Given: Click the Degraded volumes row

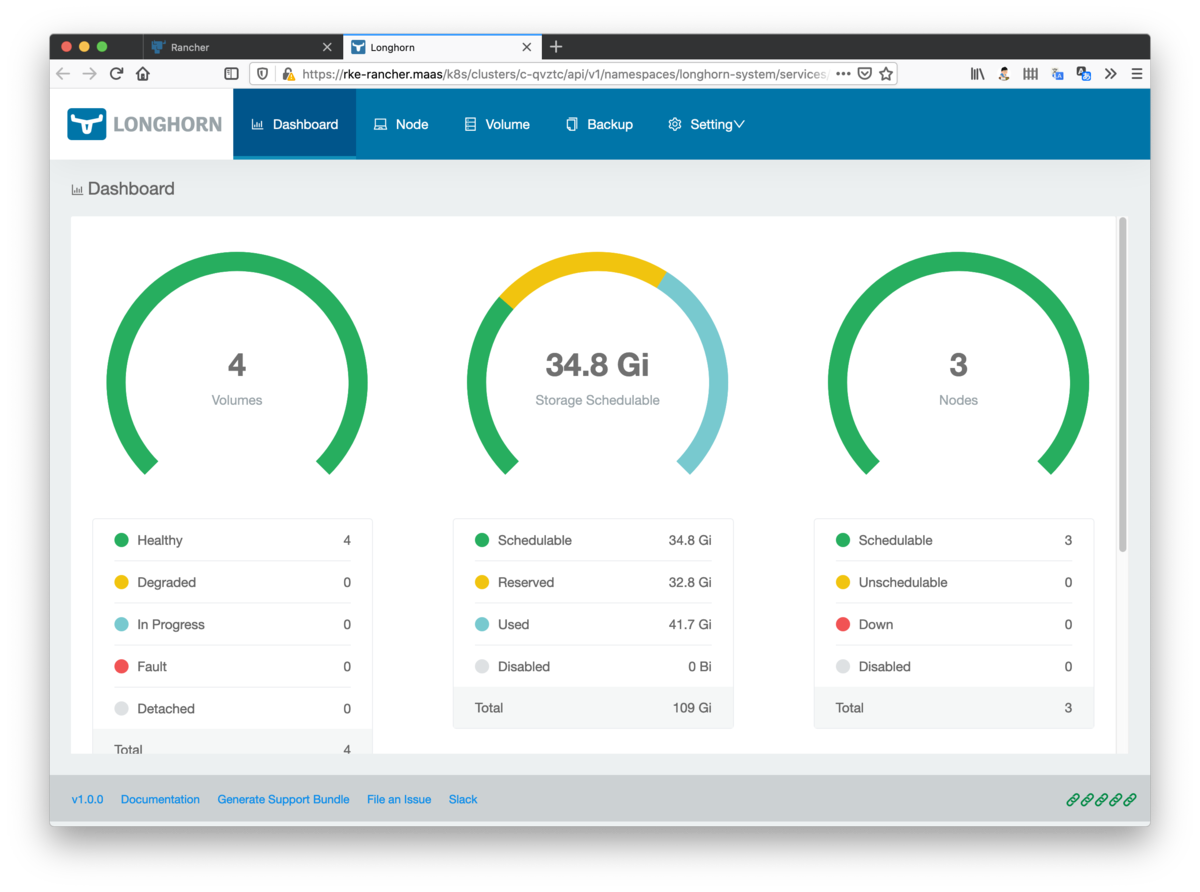Looking at the screenshot, I should coord(233,582).
